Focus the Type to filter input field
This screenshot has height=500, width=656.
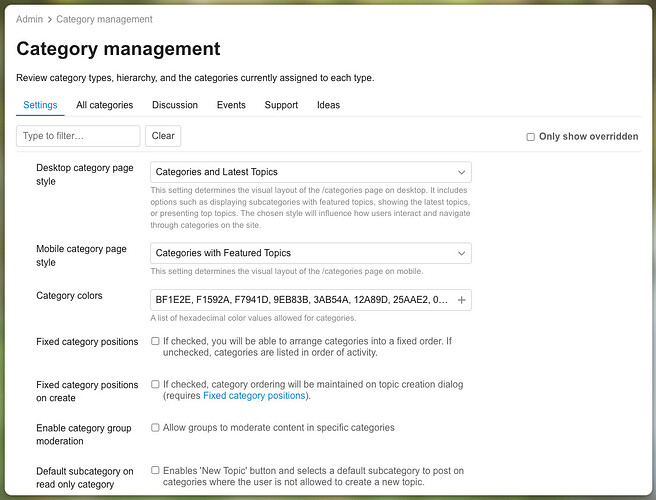[78, 136]
